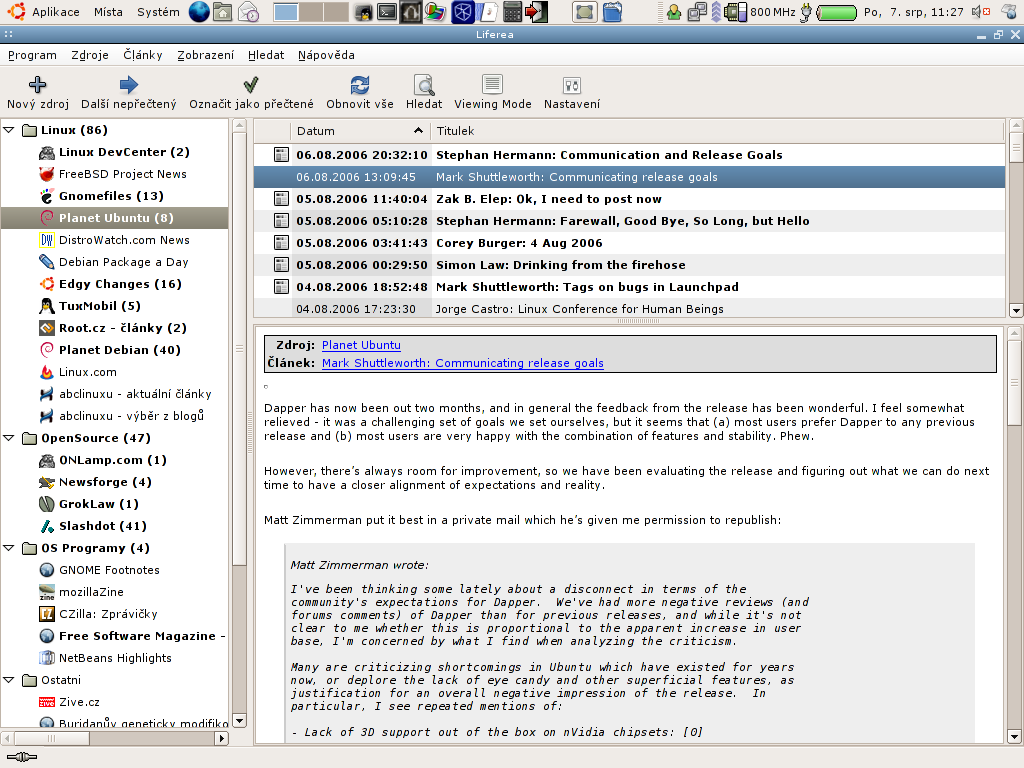The image size is (1024, 768).
Task: Click status icon of Corey Burger article
Action: (x=281, y=243)
